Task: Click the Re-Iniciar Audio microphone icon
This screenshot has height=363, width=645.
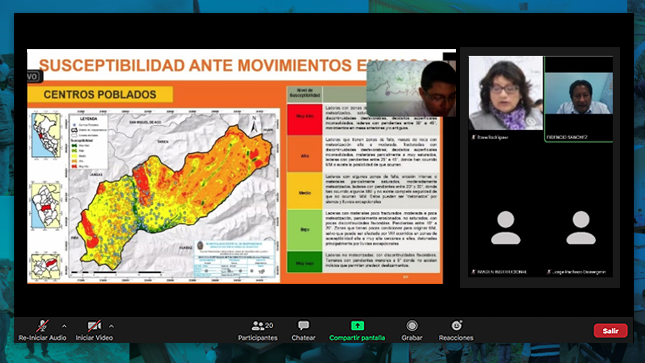Action: (x=42, y=326)
